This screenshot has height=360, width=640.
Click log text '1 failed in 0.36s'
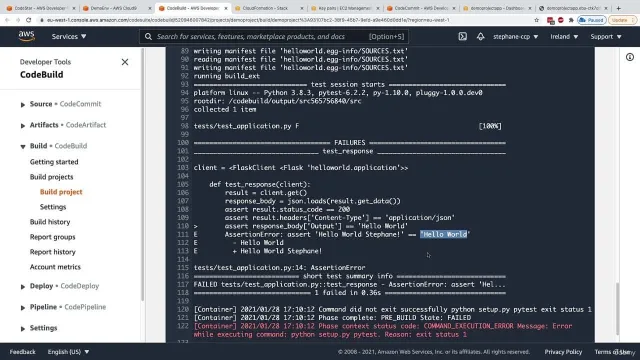tap(347, 293)
